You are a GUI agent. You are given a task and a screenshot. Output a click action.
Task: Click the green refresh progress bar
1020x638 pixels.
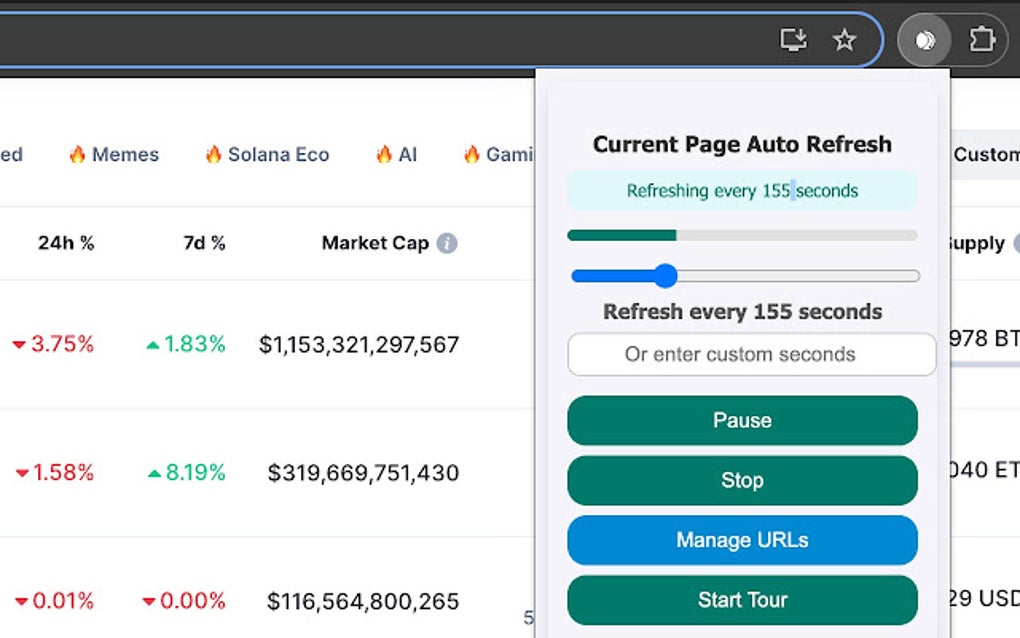tap(742, 235)
